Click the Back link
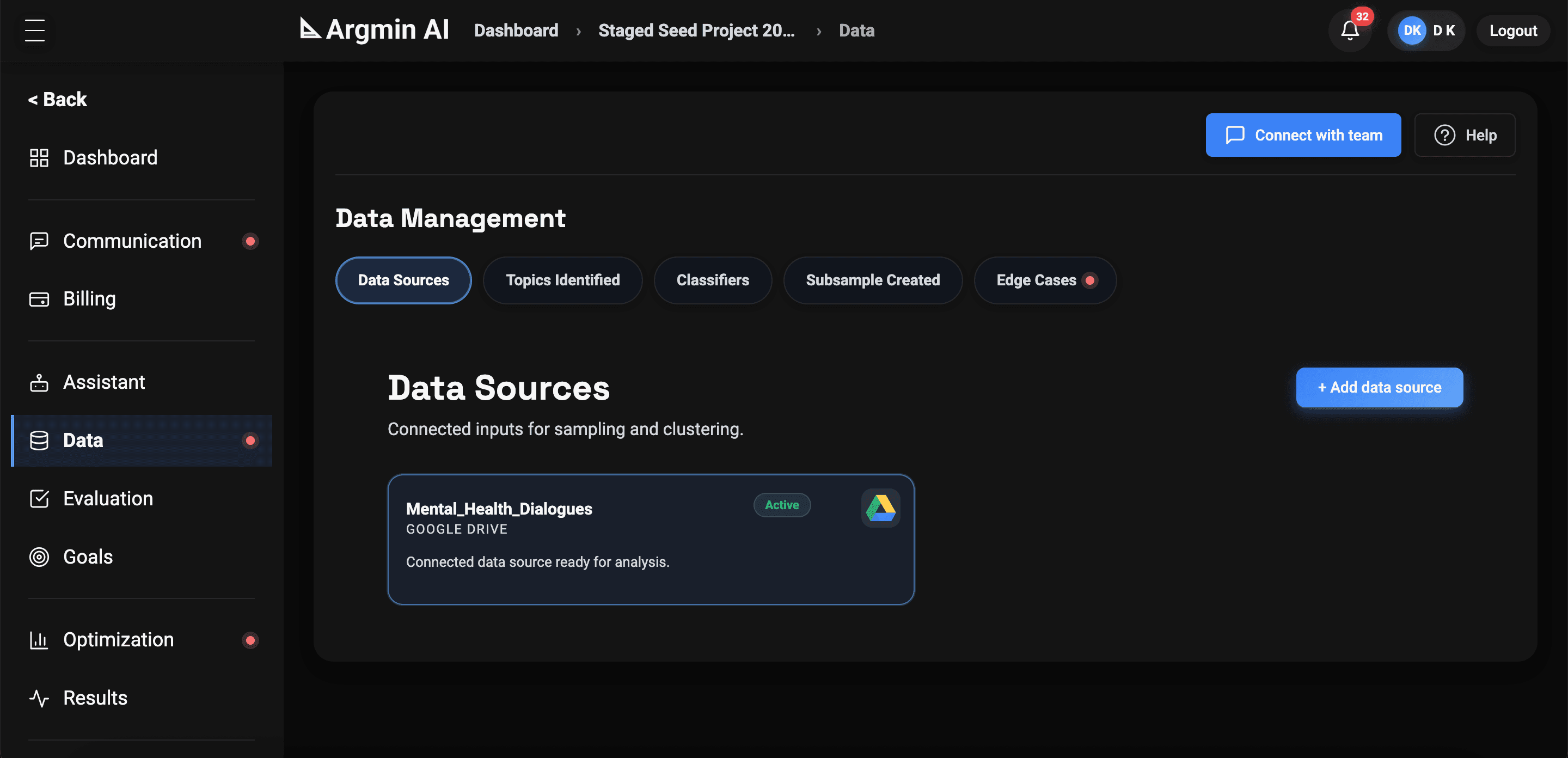The image size is (1568, 758). 57,99
